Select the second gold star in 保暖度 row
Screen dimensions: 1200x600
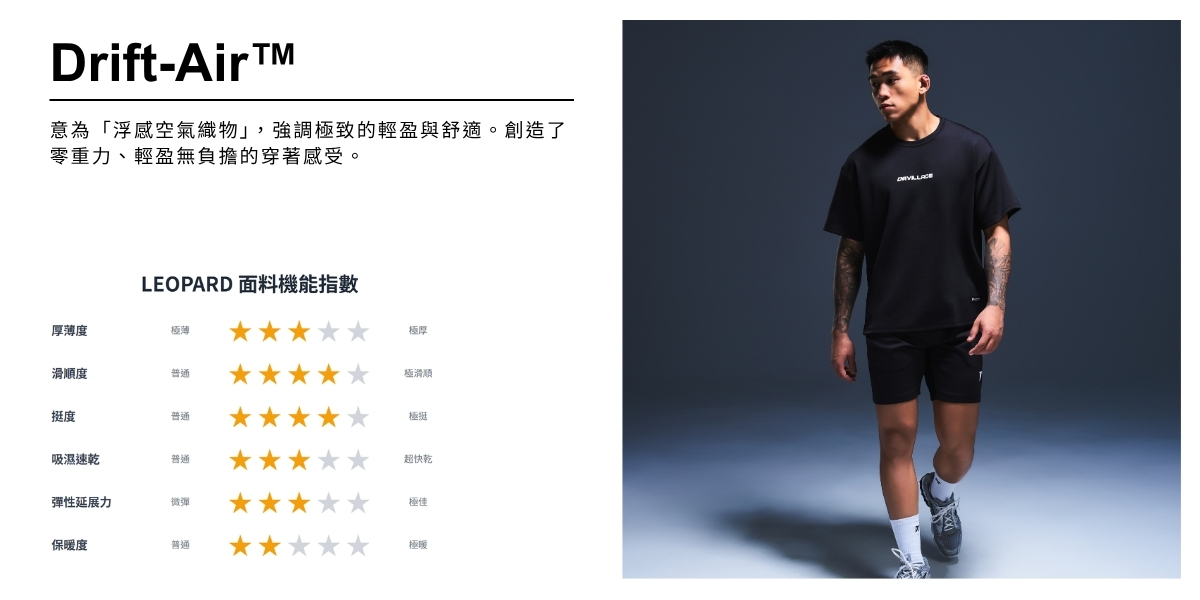pos(269,546)
